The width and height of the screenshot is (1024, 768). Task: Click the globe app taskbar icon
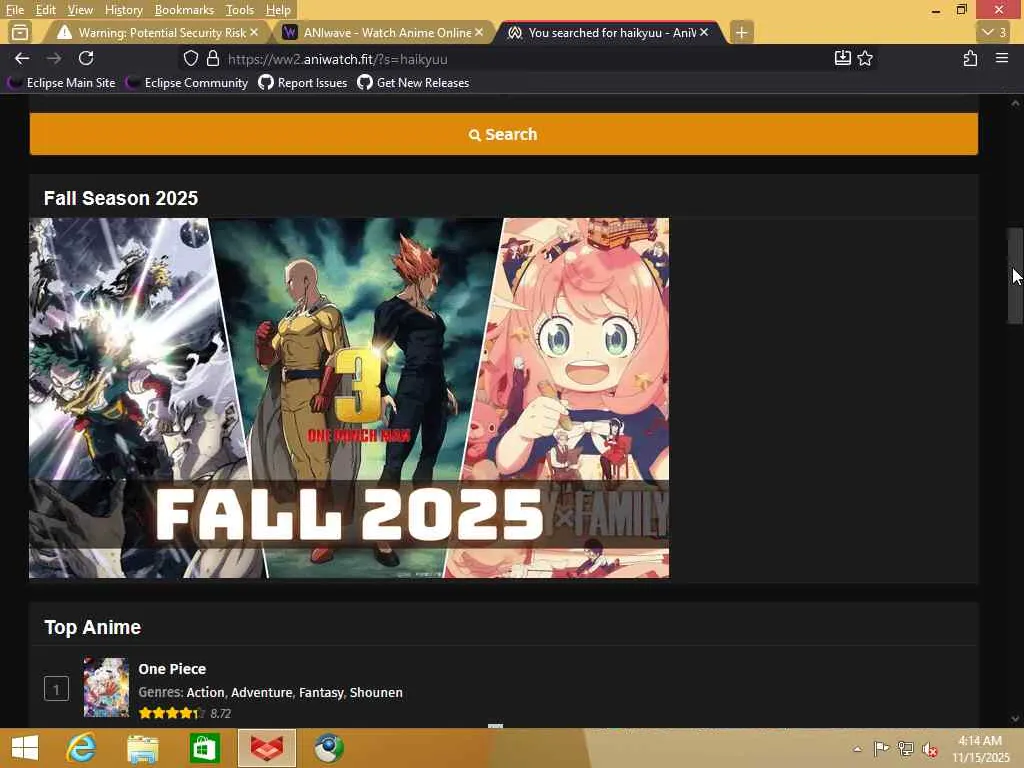click(328, 748)
